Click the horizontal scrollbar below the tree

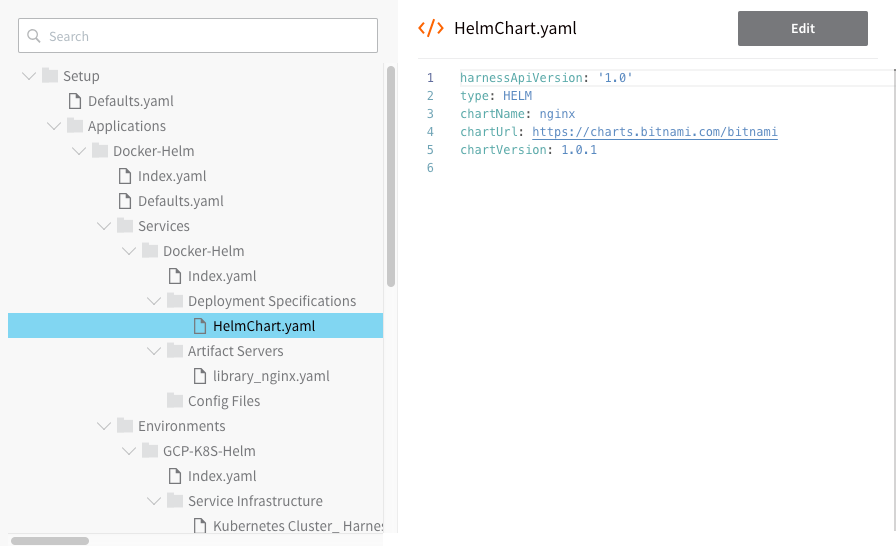50,541
